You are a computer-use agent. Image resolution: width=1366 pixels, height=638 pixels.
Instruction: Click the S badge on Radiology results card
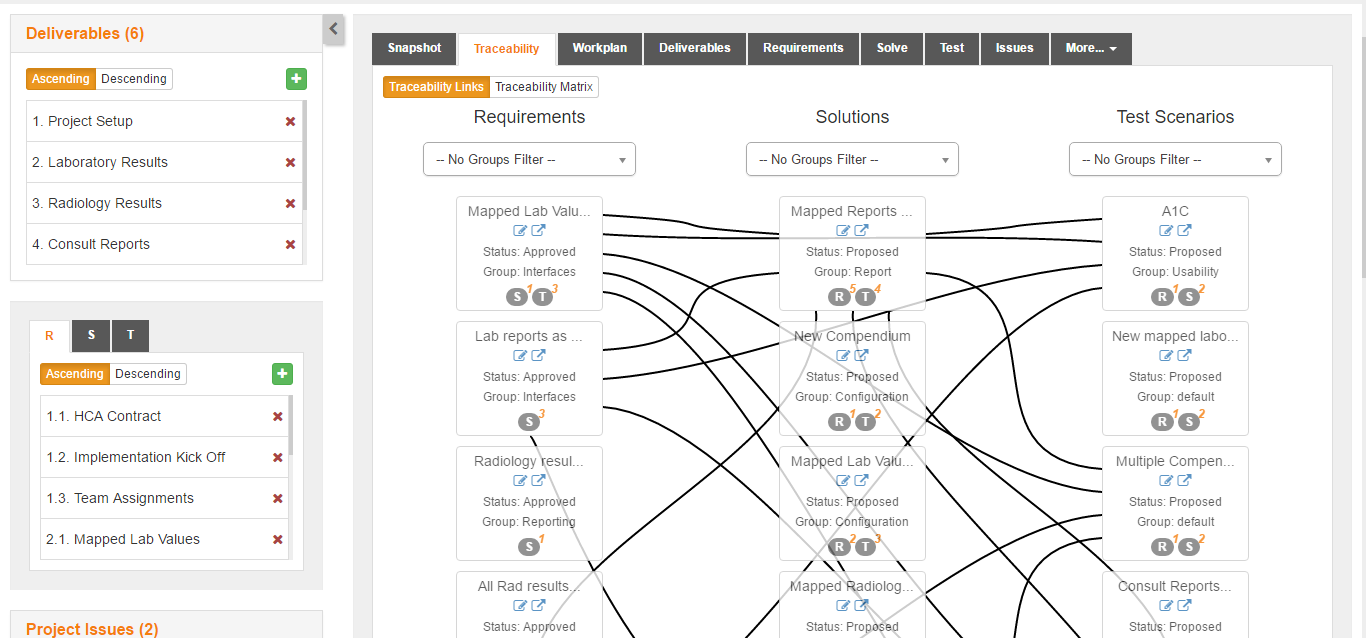coord(529,546)
